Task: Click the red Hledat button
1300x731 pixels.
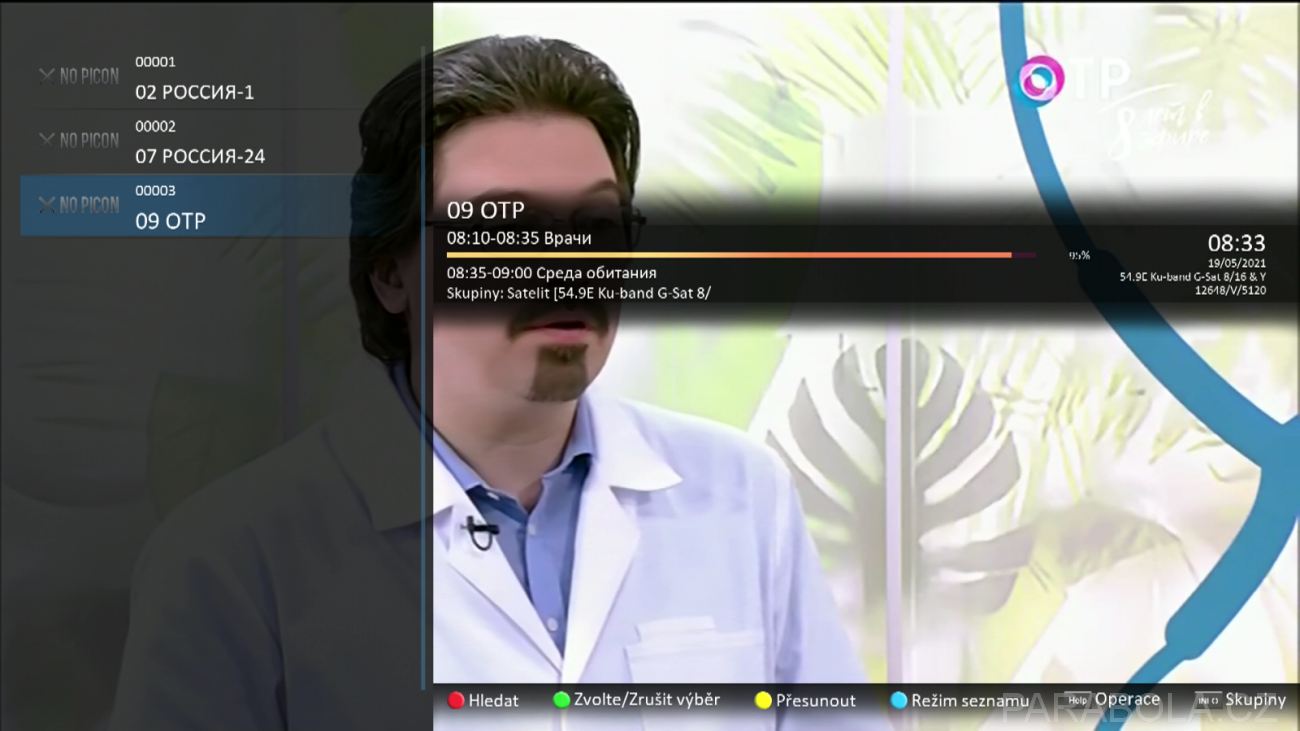Action: point(456,701)
